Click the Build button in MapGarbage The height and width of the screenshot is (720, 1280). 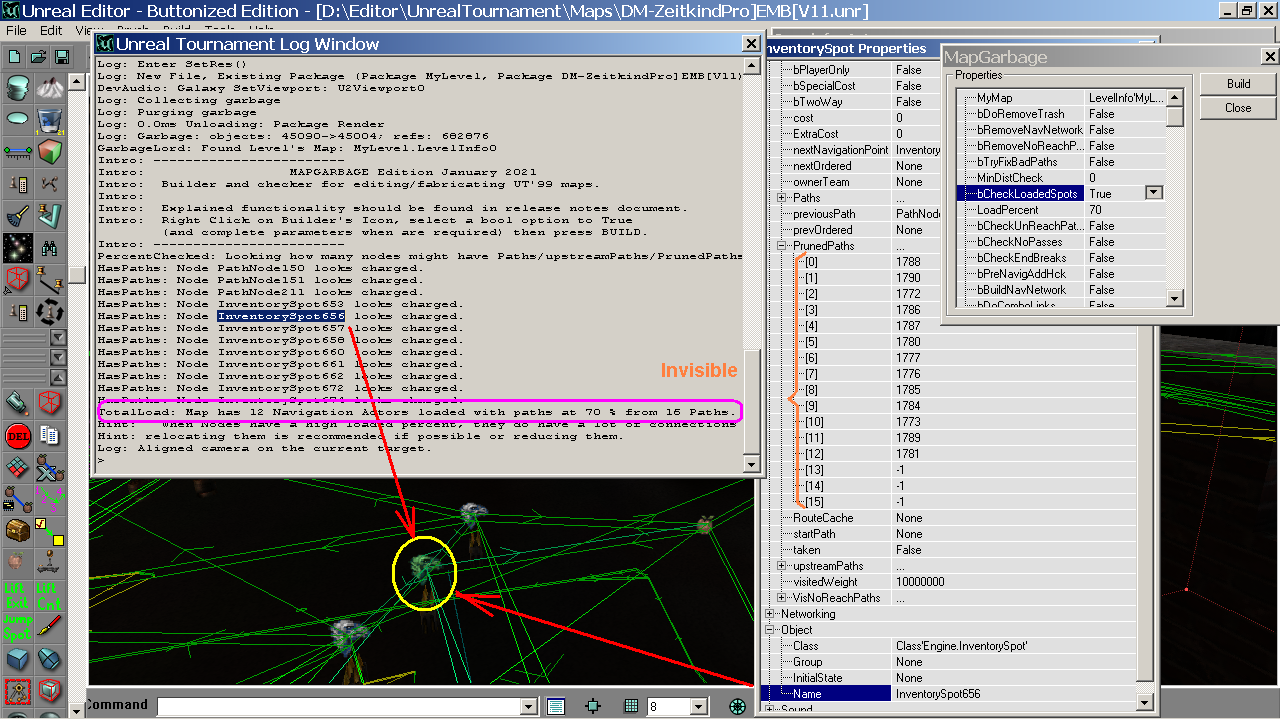pyautogui.click(x=1238, y=84)
